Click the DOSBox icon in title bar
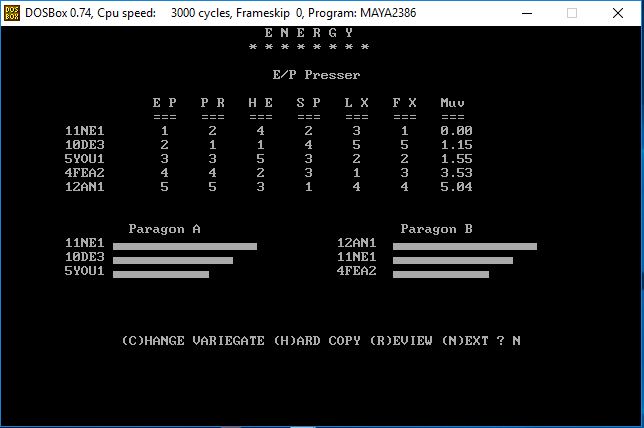The height and width of the screenshot is (428, 644). (11, 13)
